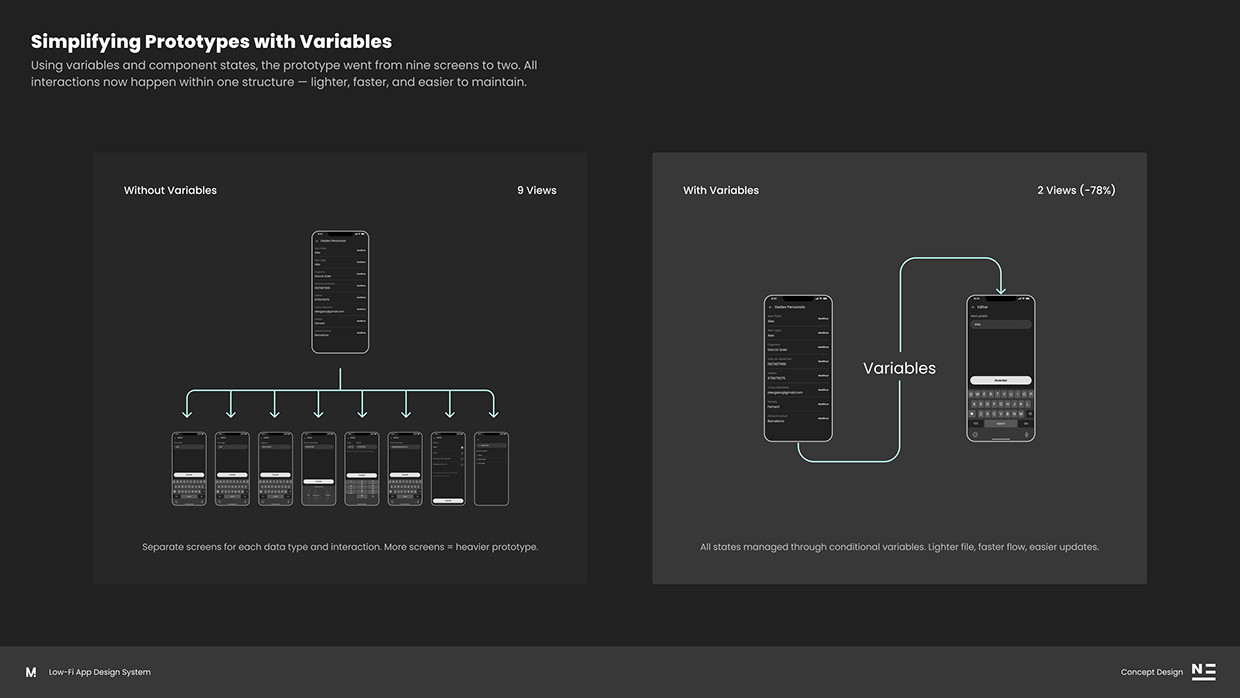Select the checkbox options list phone thumbnail

coord(448,469)
